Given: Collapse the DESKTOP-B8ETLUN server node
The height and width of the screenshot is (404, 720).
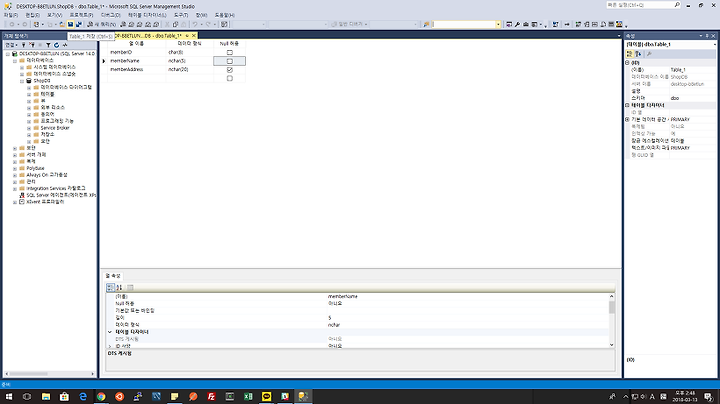Looking at the screenshot, I should [7, 54].
